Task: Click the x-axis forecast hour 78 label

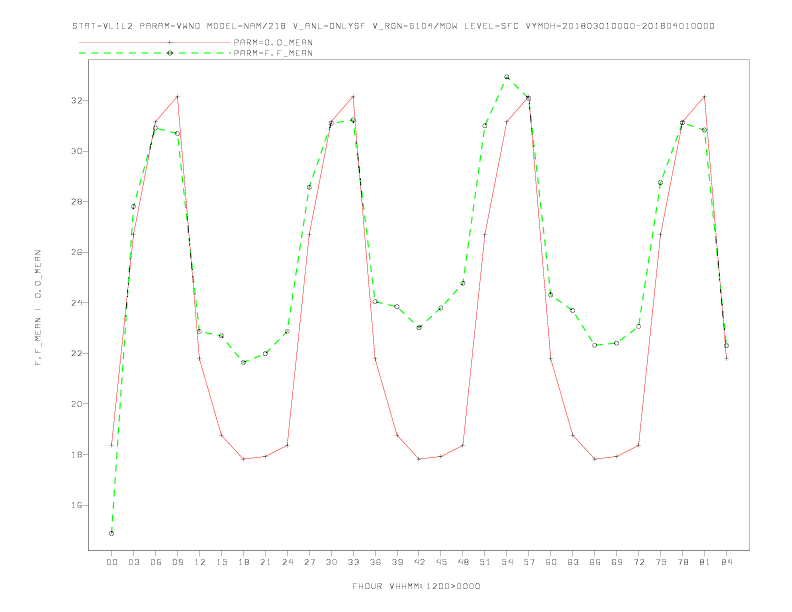Action: pos(683,562)
